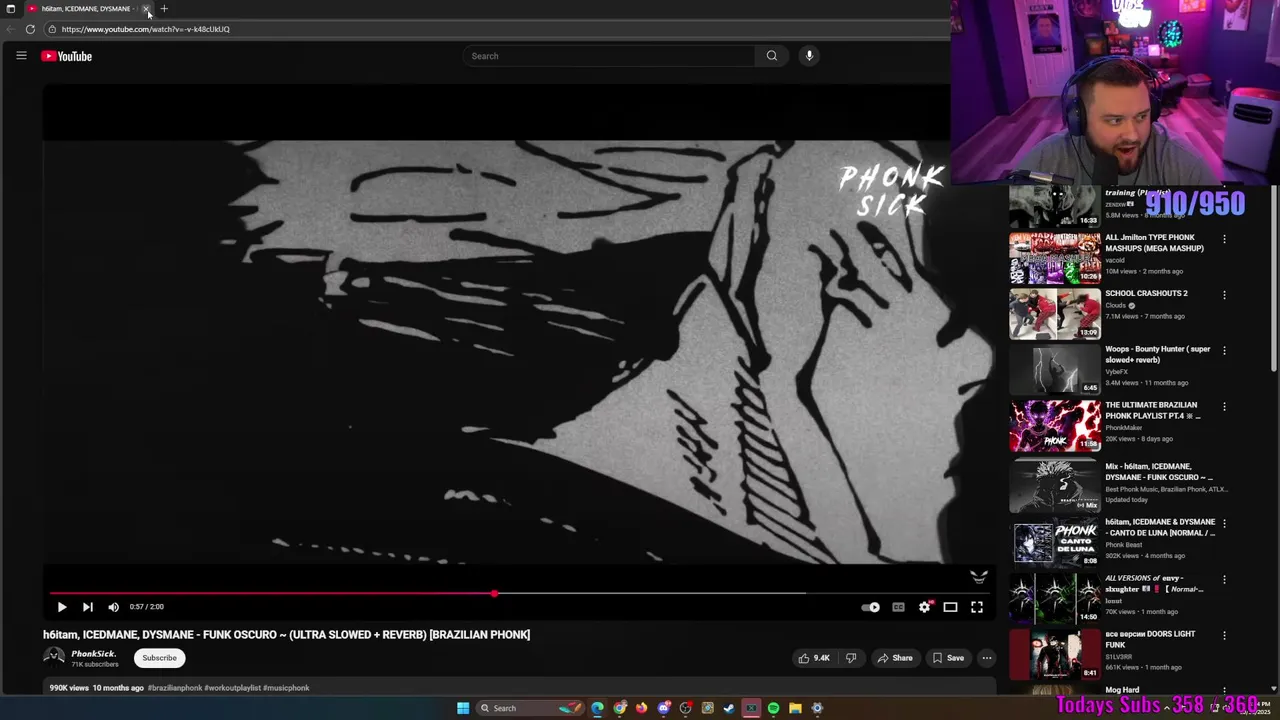Image resolution: width=1280 pixels, height=720 pixels.
Task: Click the search magnifier button
Action: [772, 56]
